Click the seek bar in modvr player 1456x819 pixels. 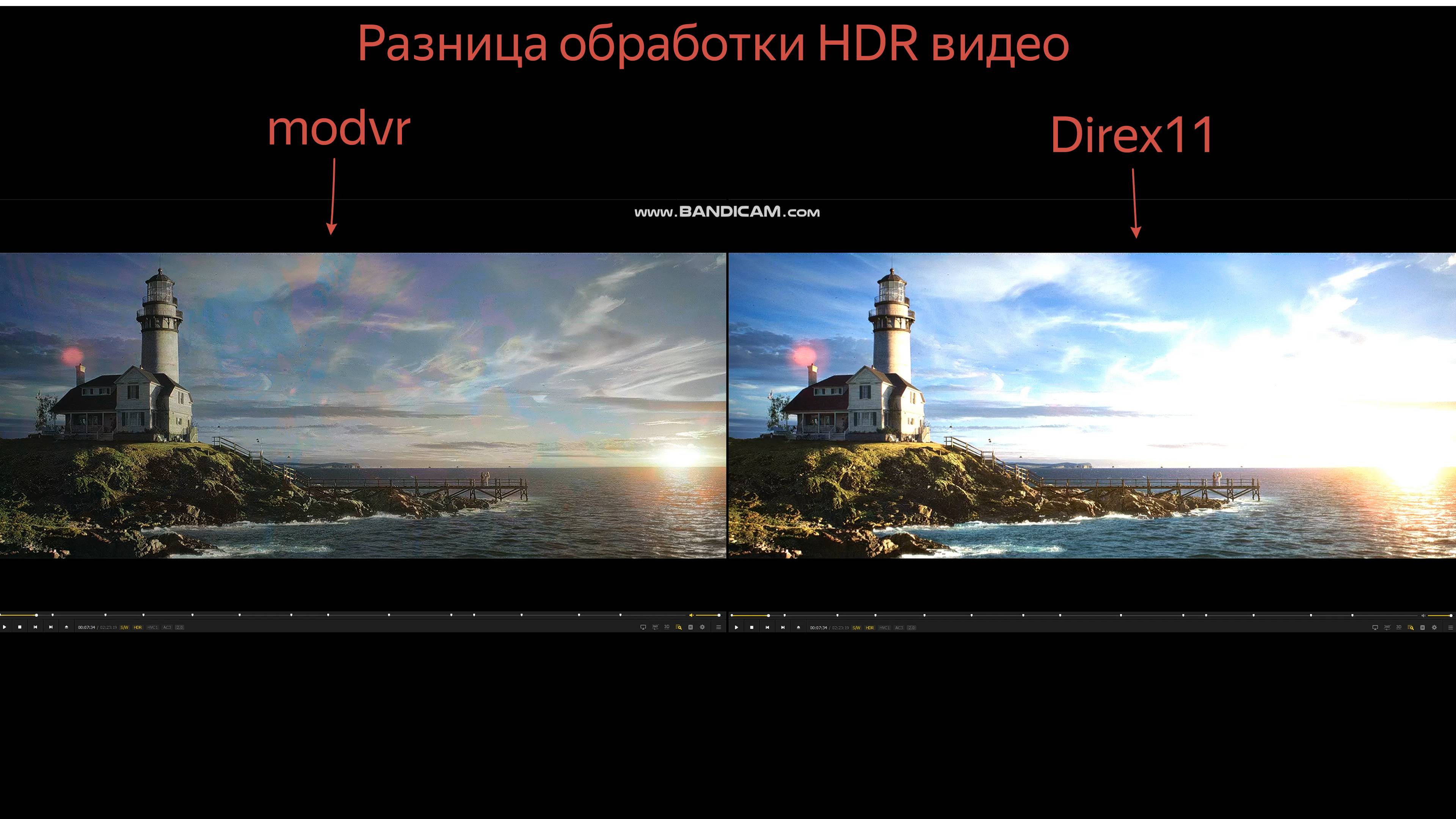pyautogui.click(x=343, y=615)
